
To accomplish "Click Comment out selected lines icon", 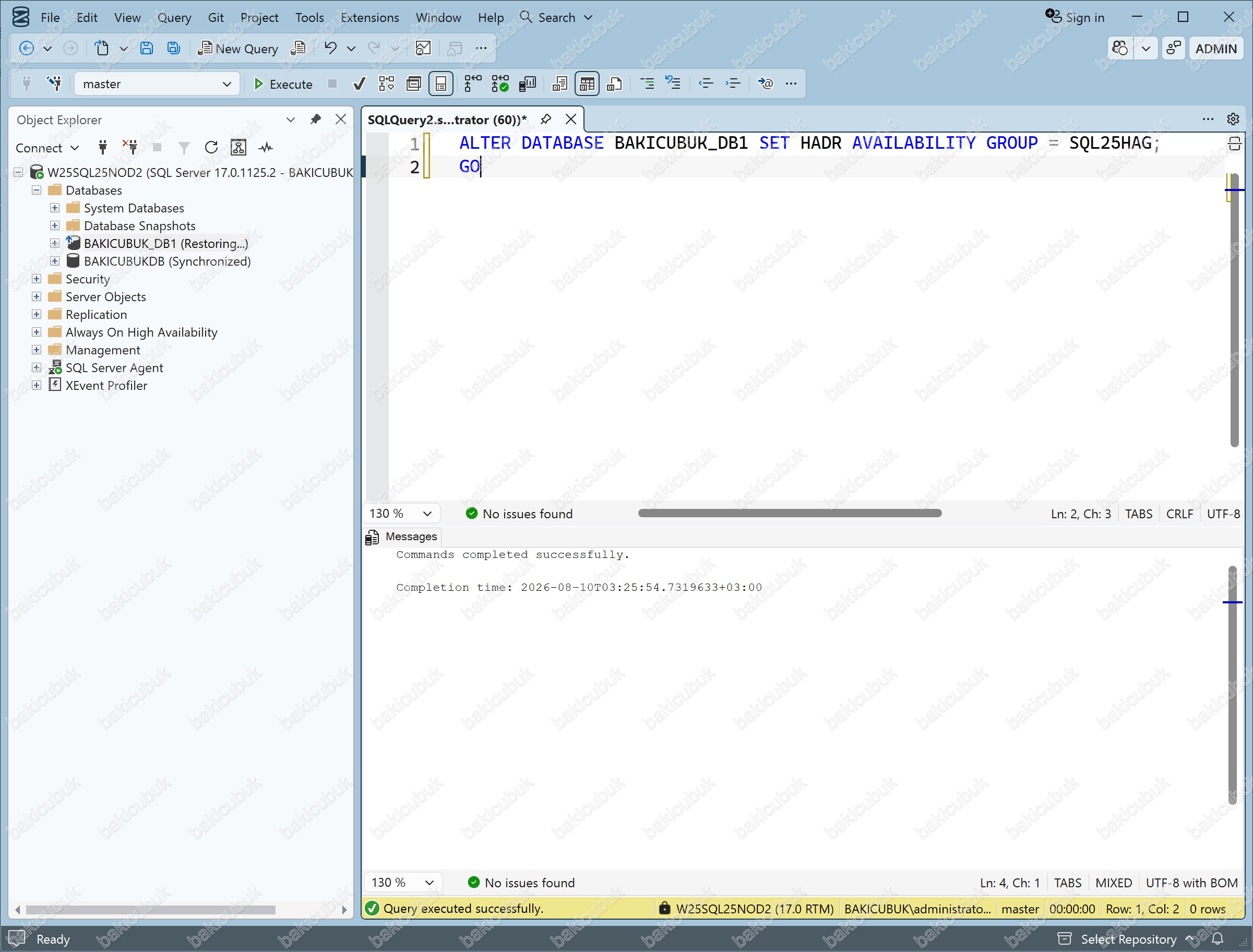I will [647, 84].
